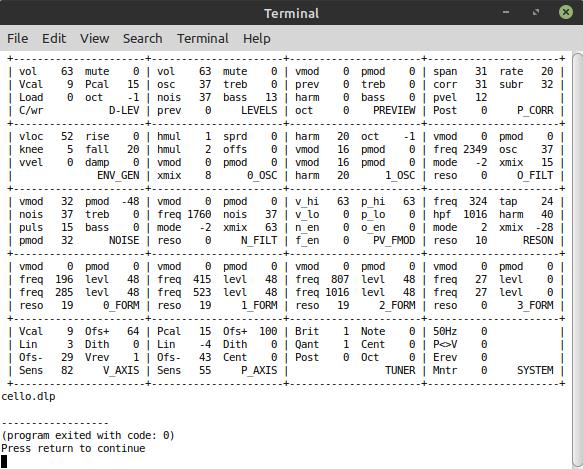Click the D-LEV panel label
This screenshot has height=469, width=583.
pyautogui.click(x=124, y=110)
